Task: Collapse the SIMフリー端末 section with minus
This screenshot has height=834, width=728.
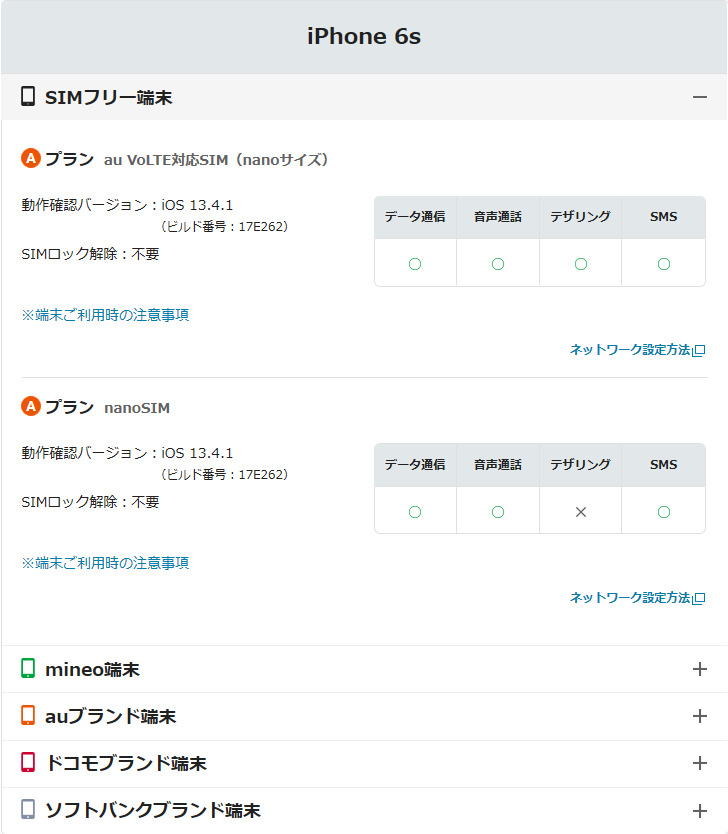Action: (x=699, y=97)
